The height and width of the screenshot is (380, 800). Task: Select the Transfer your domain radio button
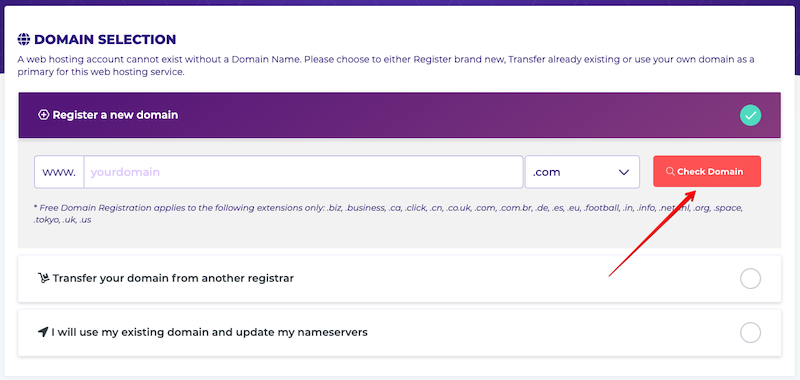coord(750,278)
